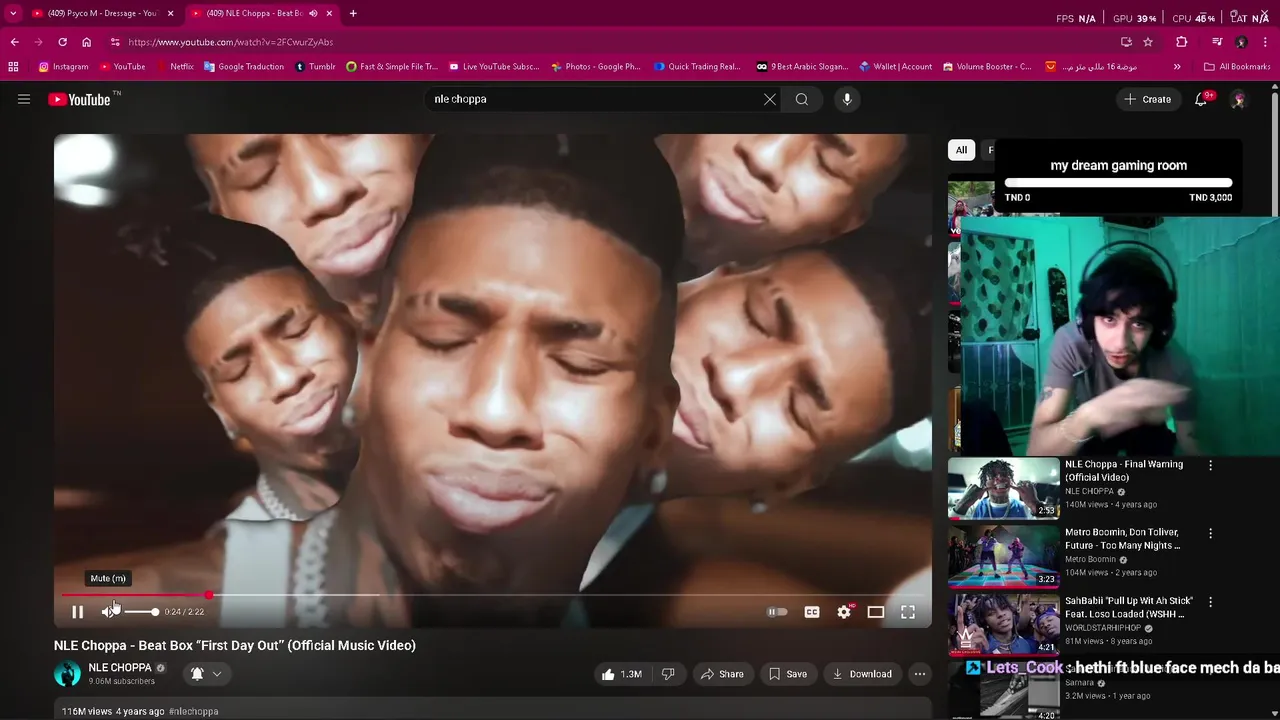Toggle the autoplay switch
The width and height of the screenshot is (1280, 720).
click(x=777, y=612)
